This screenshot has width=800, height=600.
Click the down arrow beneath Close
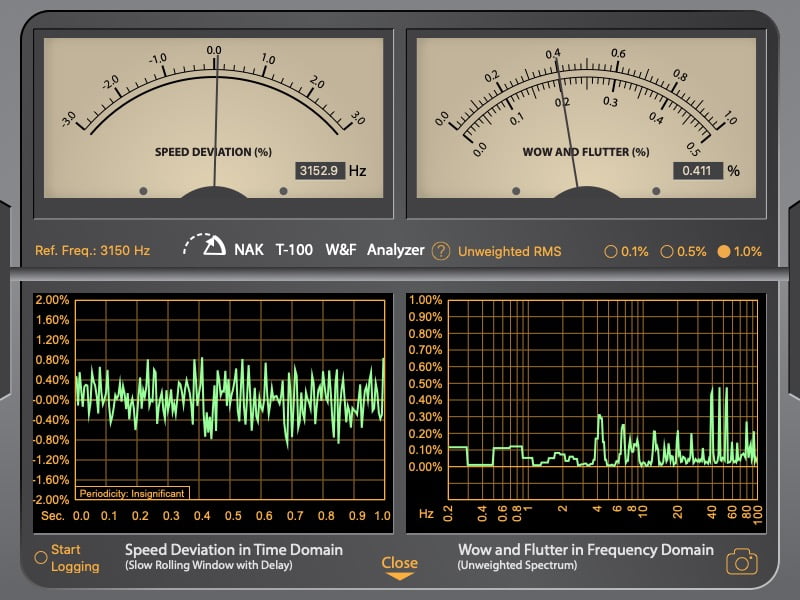[399, 577]
